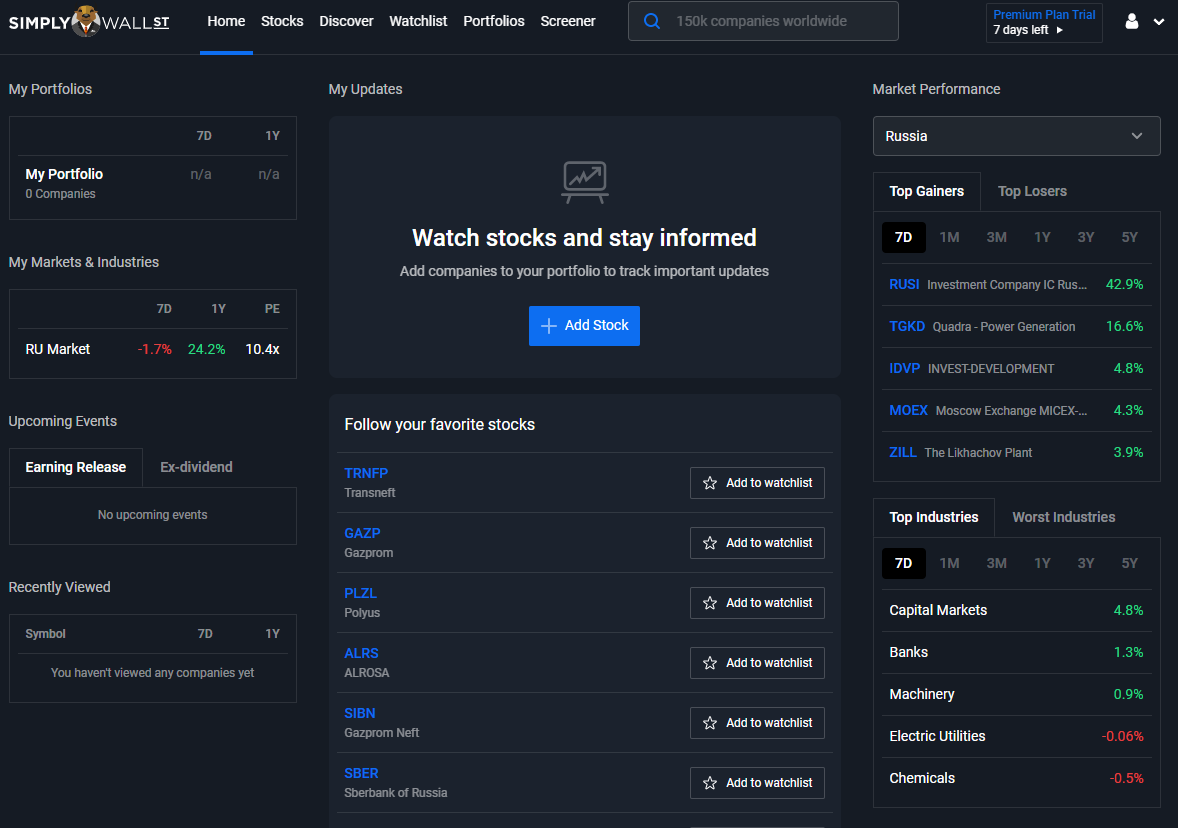Click Capital Markets industry row
Image resolution: width=1178 pixels, height=828 pixels.
[x=1016, y=611]
